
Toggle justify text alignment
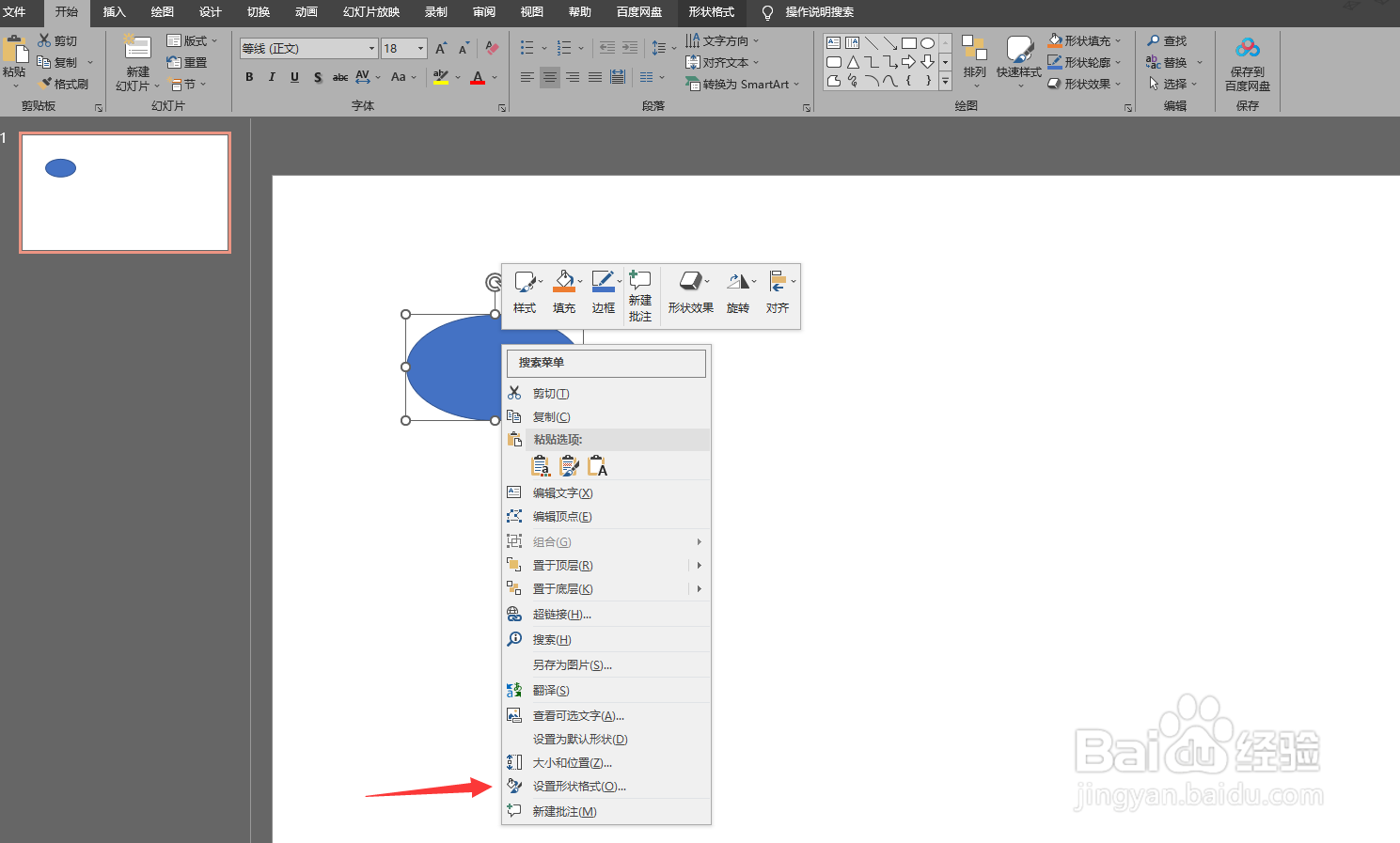595,77
